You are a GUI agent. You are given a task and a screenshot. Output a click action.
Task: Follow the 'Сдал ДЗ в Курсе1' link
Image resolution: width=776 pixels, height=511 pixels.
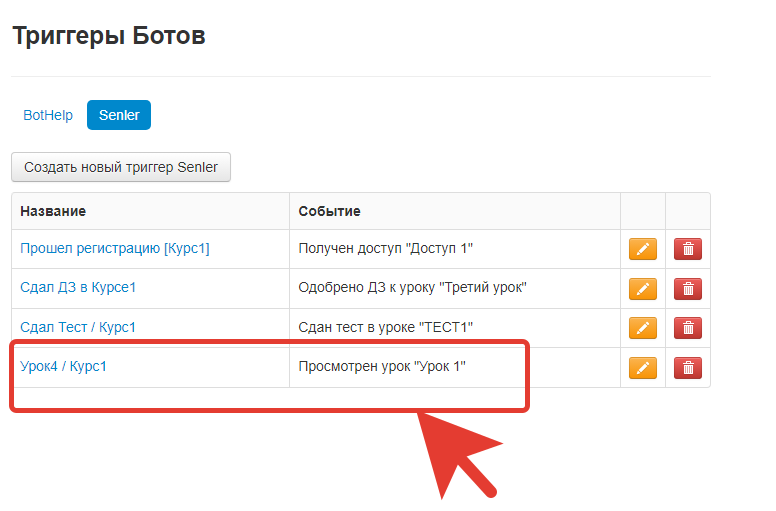[78, 288]
